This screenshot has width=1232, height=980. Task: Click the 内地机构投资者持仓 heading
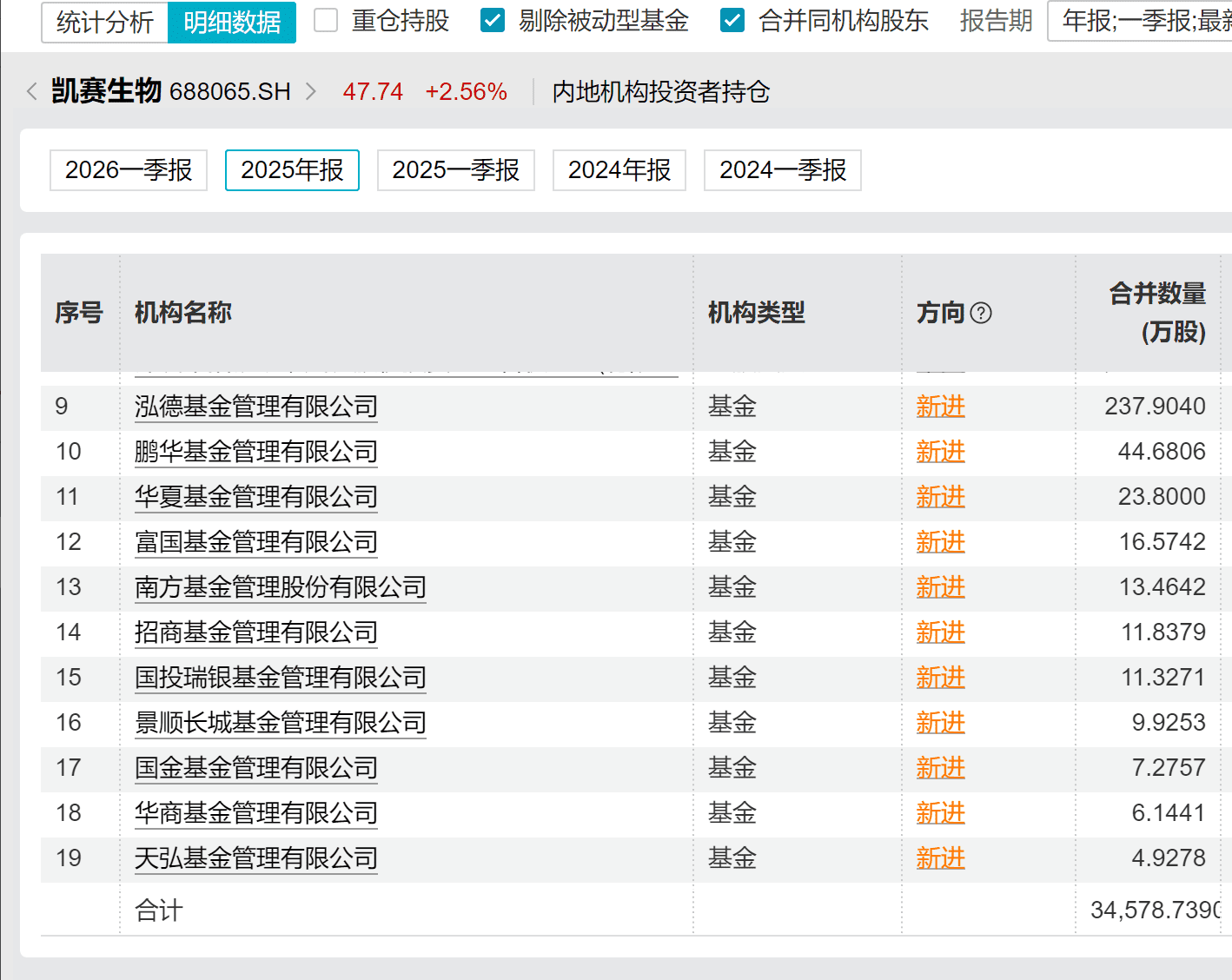point(661,92)
